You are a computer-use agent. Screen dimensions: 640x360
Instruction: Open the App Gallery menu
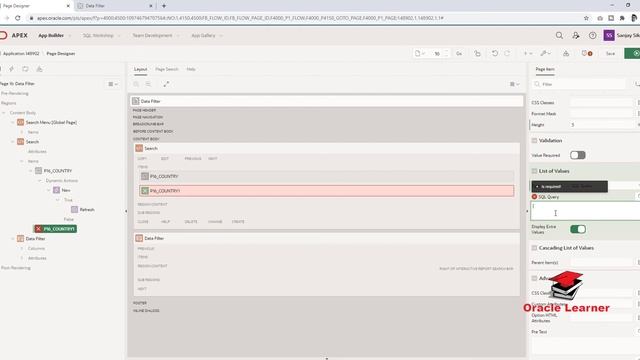[203, 36]
